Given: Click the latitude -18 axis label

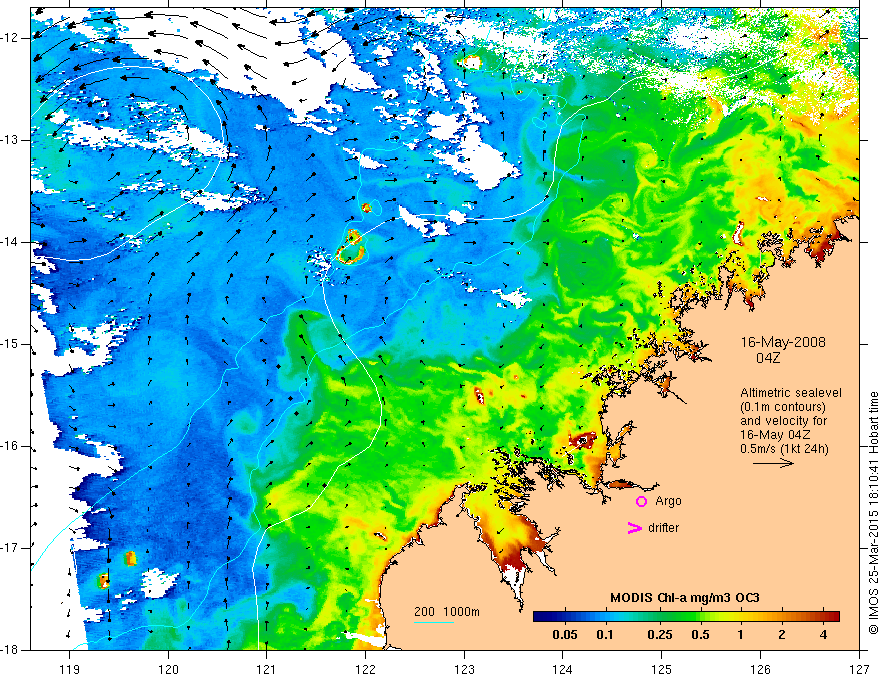Looking at the screenshot, I should coord(11,650).
